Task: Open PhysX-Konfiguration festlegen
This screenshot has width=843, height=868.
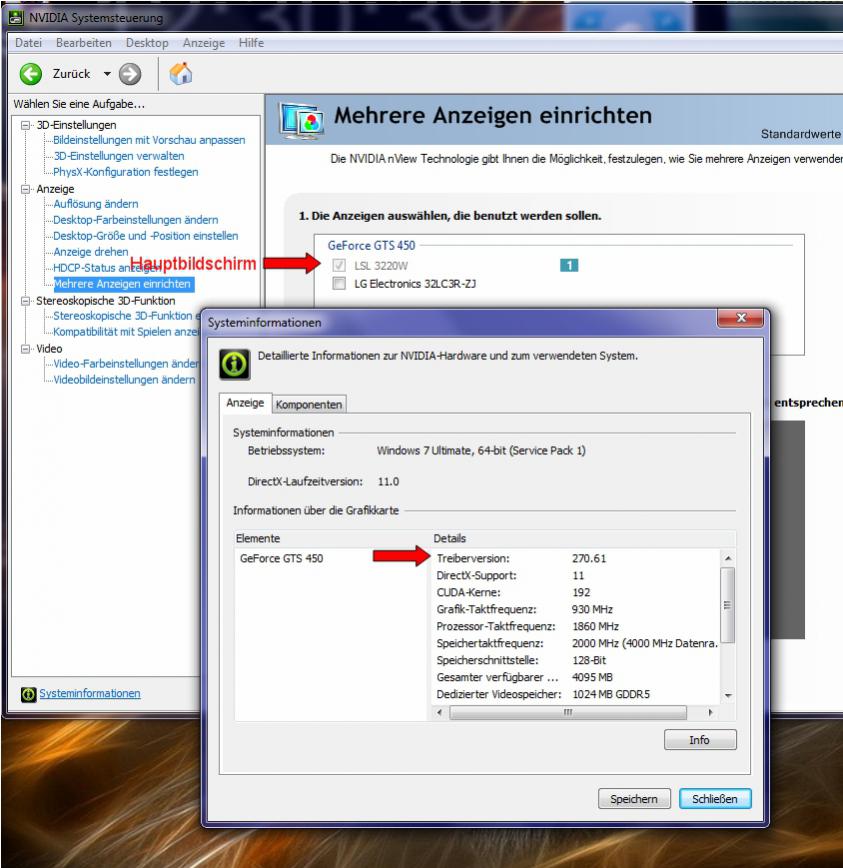Action: [126, 172]
